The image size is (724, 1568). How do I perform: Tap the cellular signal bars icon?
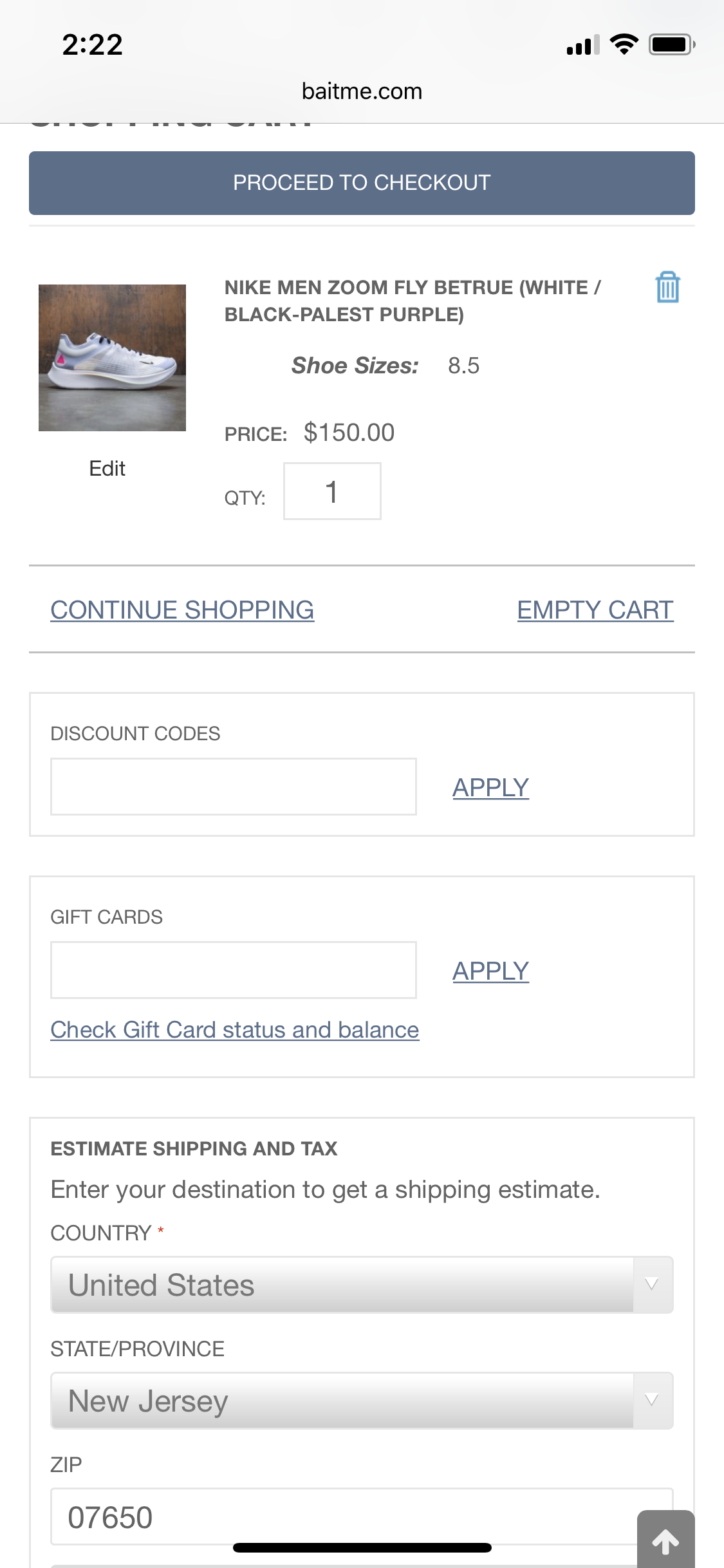(x=583, y=45)
